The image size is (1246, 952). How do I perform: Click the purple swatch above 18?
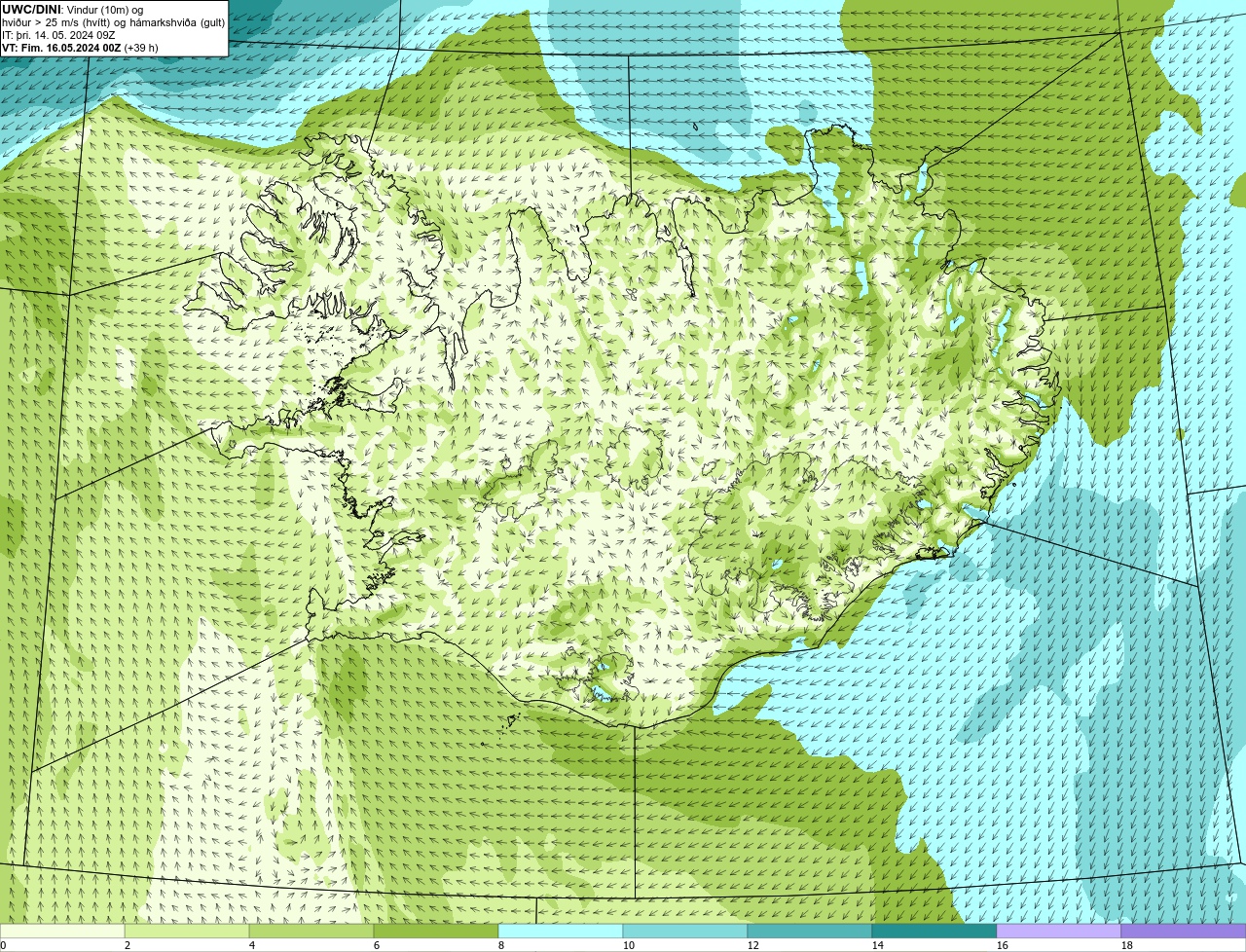point(1184,932)
